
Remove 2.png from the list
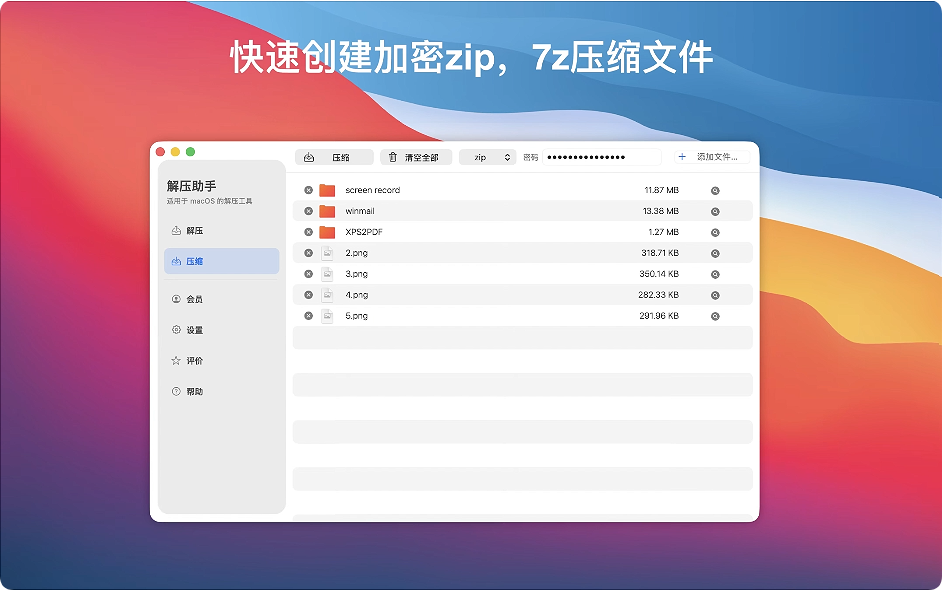(x=308, y=253)
